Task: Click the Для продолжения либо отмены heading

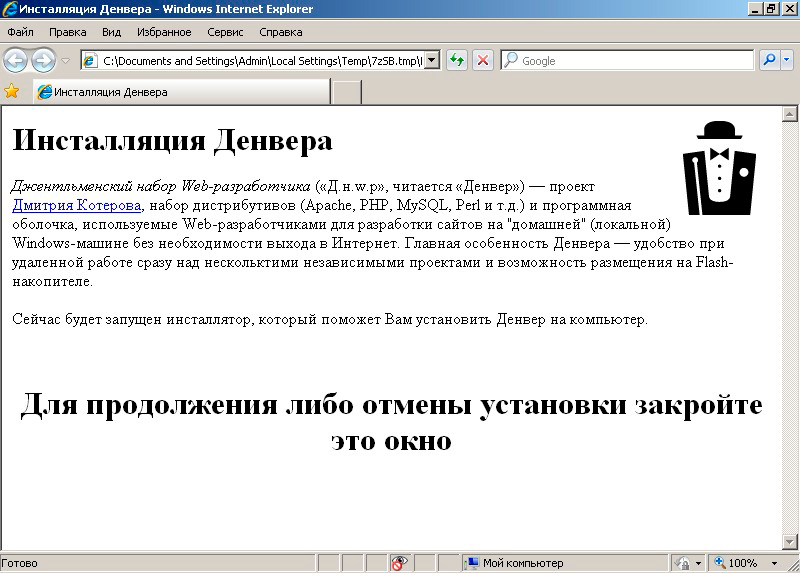Action: (x=391, y=422)
